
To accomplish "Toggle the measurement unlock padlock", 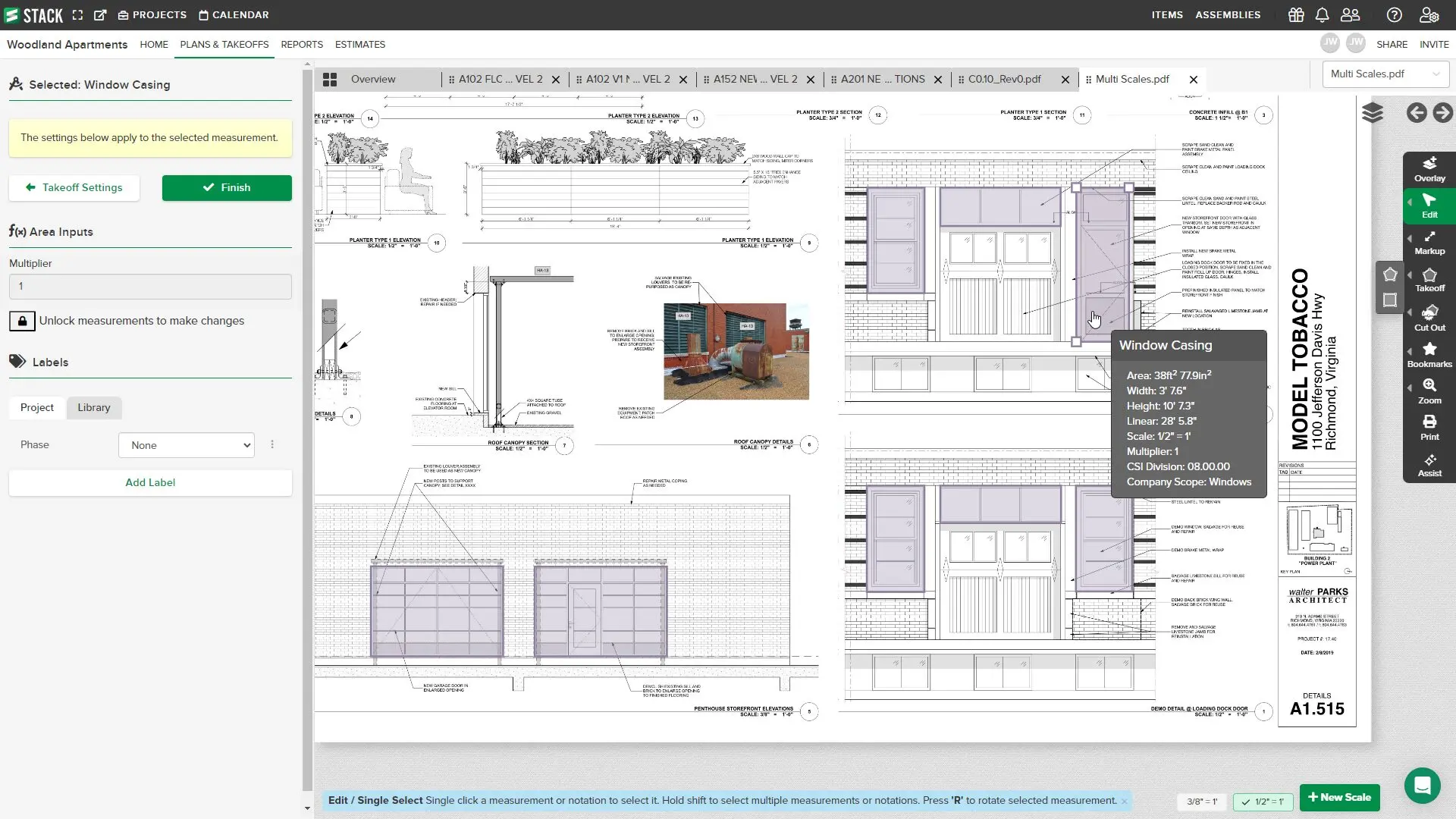I will 22,321.
